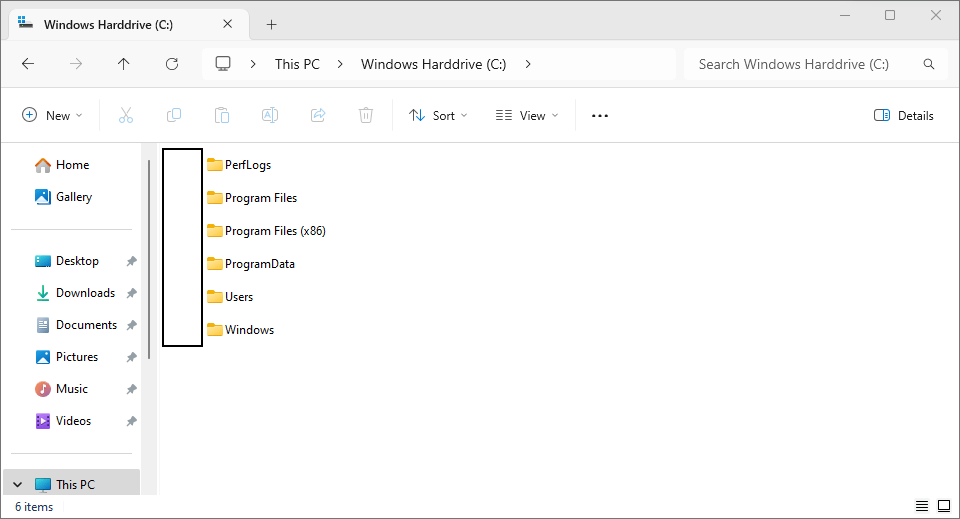The width and height of the screenshot is (960, 519).
Task: Unpin Videos using its pin icon
Action: pyautogui.click(x=131, y=421)
